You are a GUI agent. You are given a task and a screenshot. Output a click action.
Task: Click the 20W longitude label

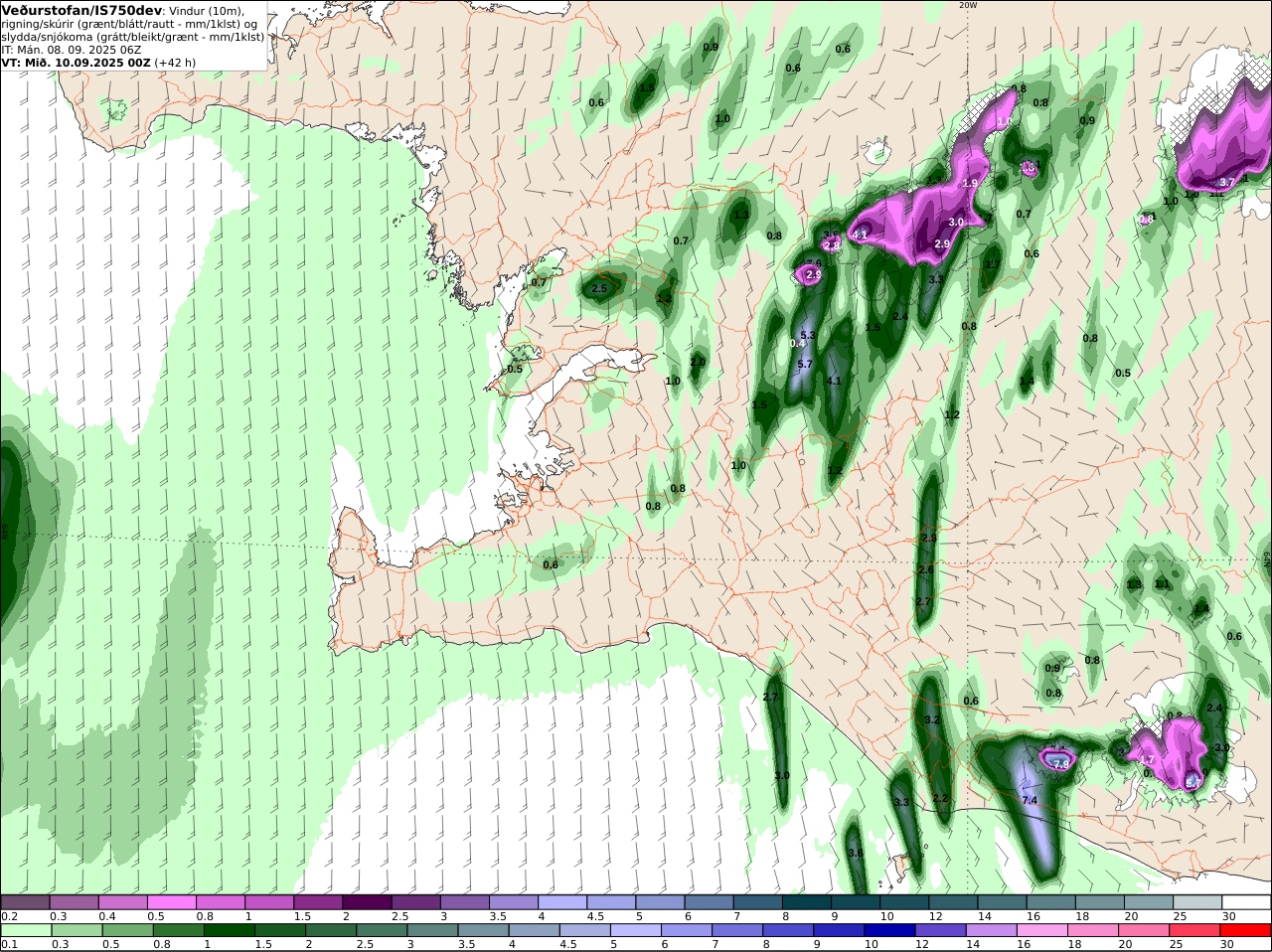point(967,5)
